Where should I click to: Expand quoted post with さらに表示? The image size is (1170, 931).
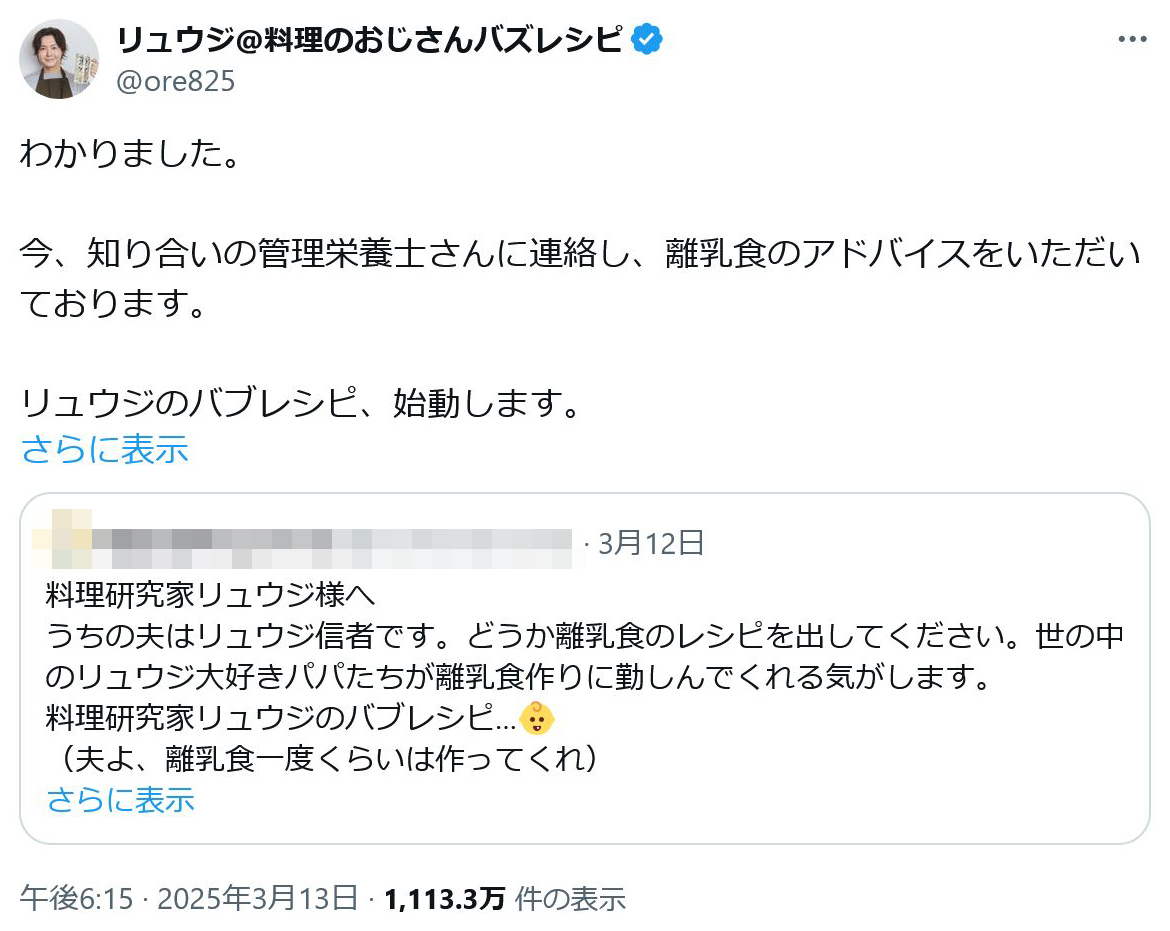click(x=120, y=799)
